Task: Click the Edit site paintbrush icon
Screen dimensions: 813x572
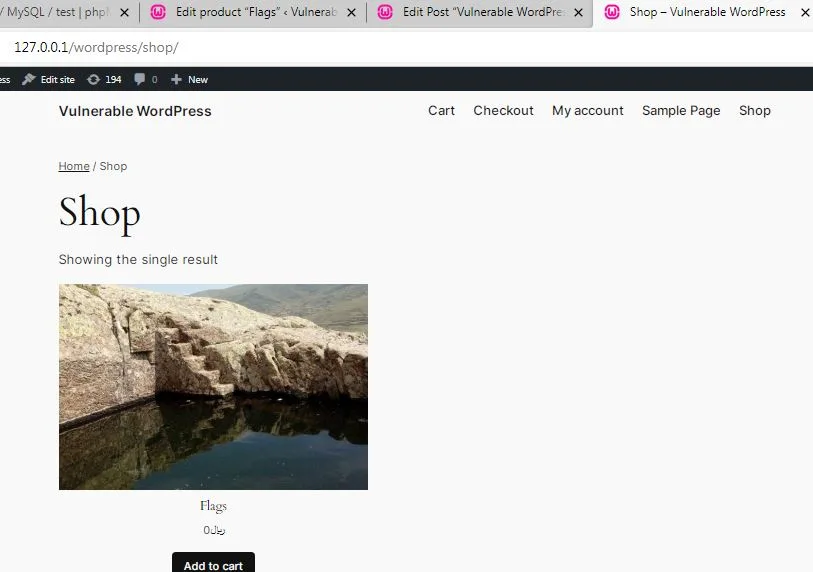Action: pos(29,80)
